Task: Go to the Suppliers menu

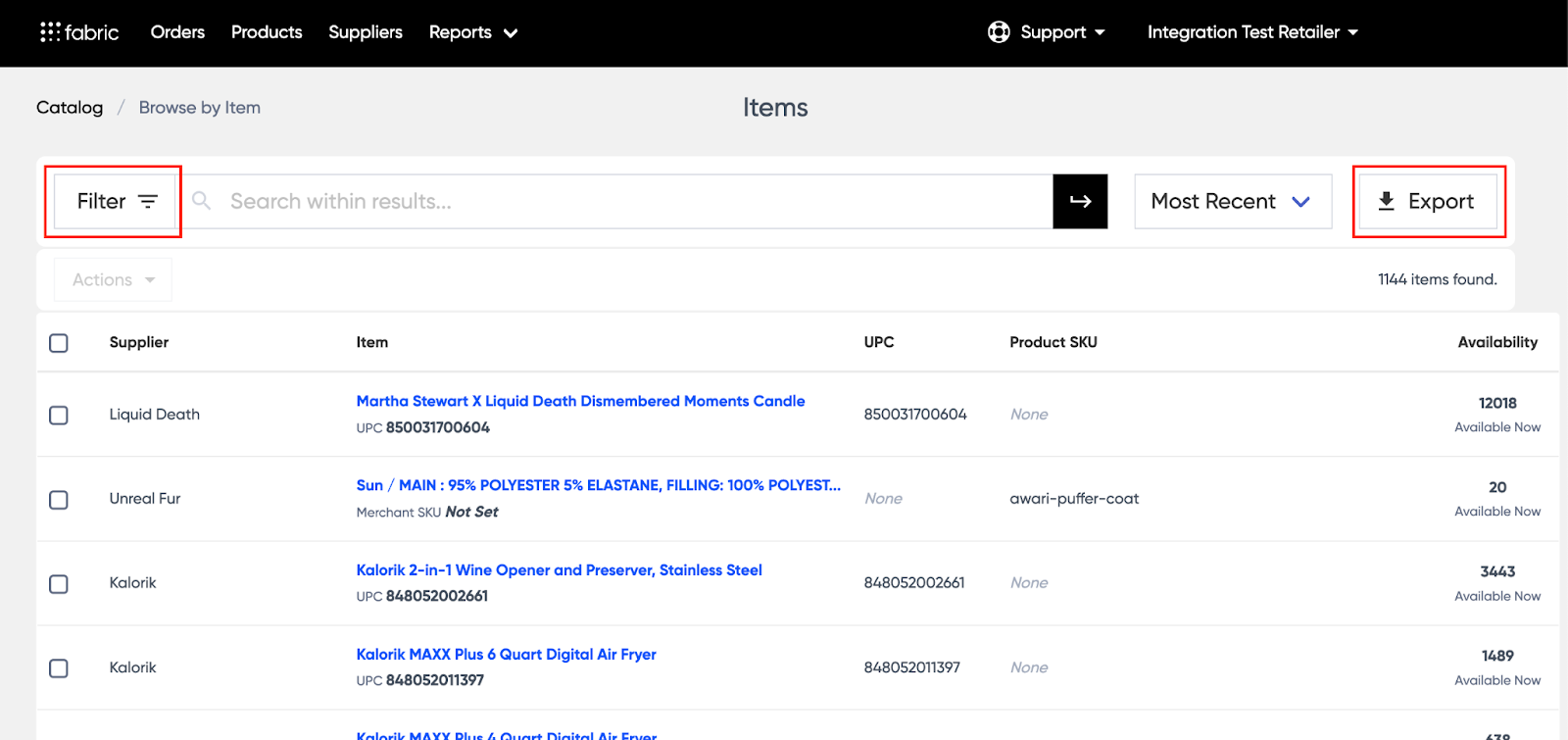Action: tap(366, 32)
